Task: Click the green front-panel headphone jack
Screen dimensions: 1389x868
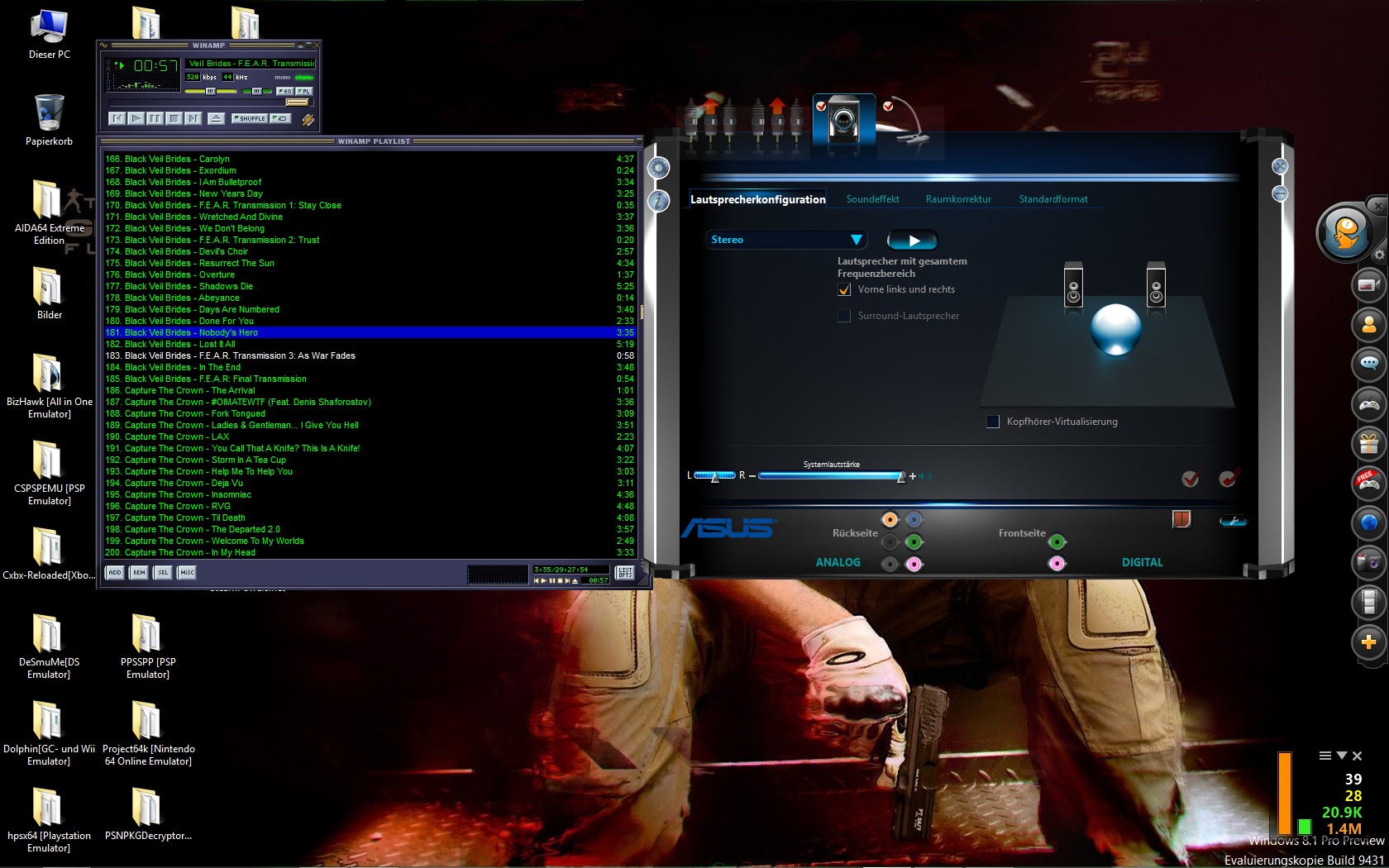Action: [x=1057, y=542]
